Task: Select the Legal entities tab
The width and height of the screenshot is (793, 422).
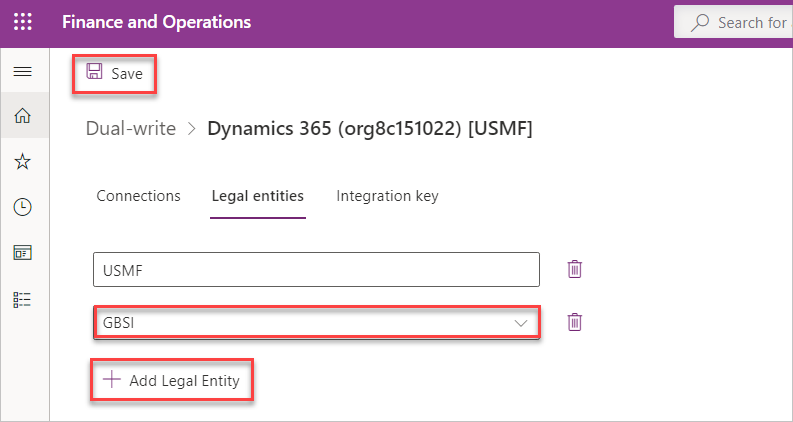Action: point(258,196)
